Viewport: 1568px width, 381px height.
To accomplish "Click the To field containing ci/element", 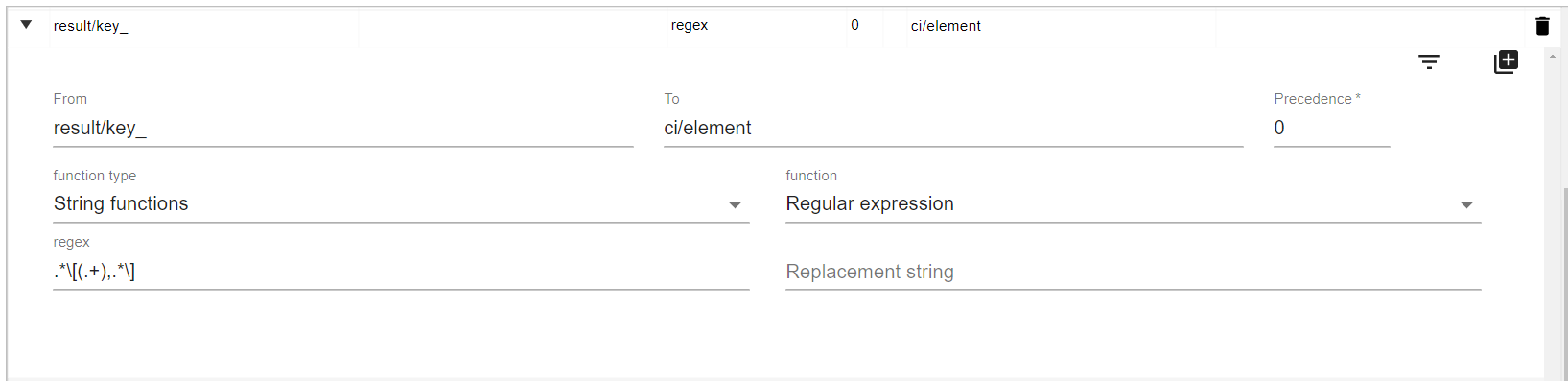I will point(953,128).
